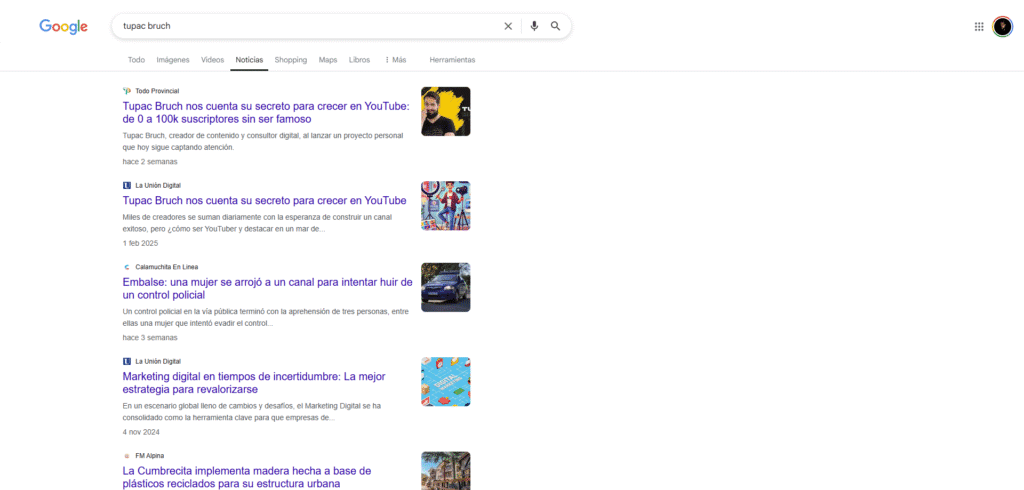Click into the tupac bruch search field
The height and width of the screenshot is (490, 1024).
[x=300, y=26]
